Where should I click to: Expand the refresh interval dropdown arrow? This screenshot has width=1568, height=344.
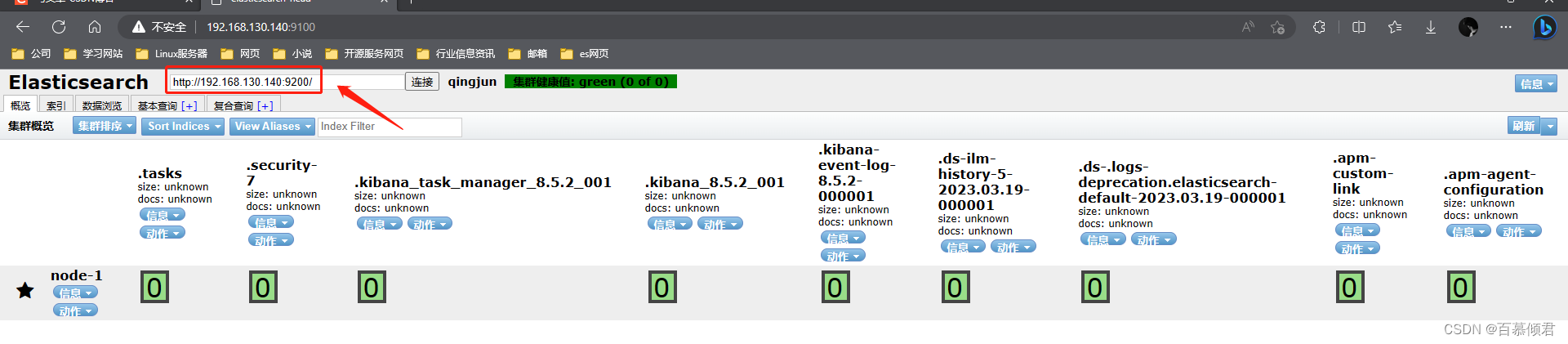click(x=1550, y=126)
